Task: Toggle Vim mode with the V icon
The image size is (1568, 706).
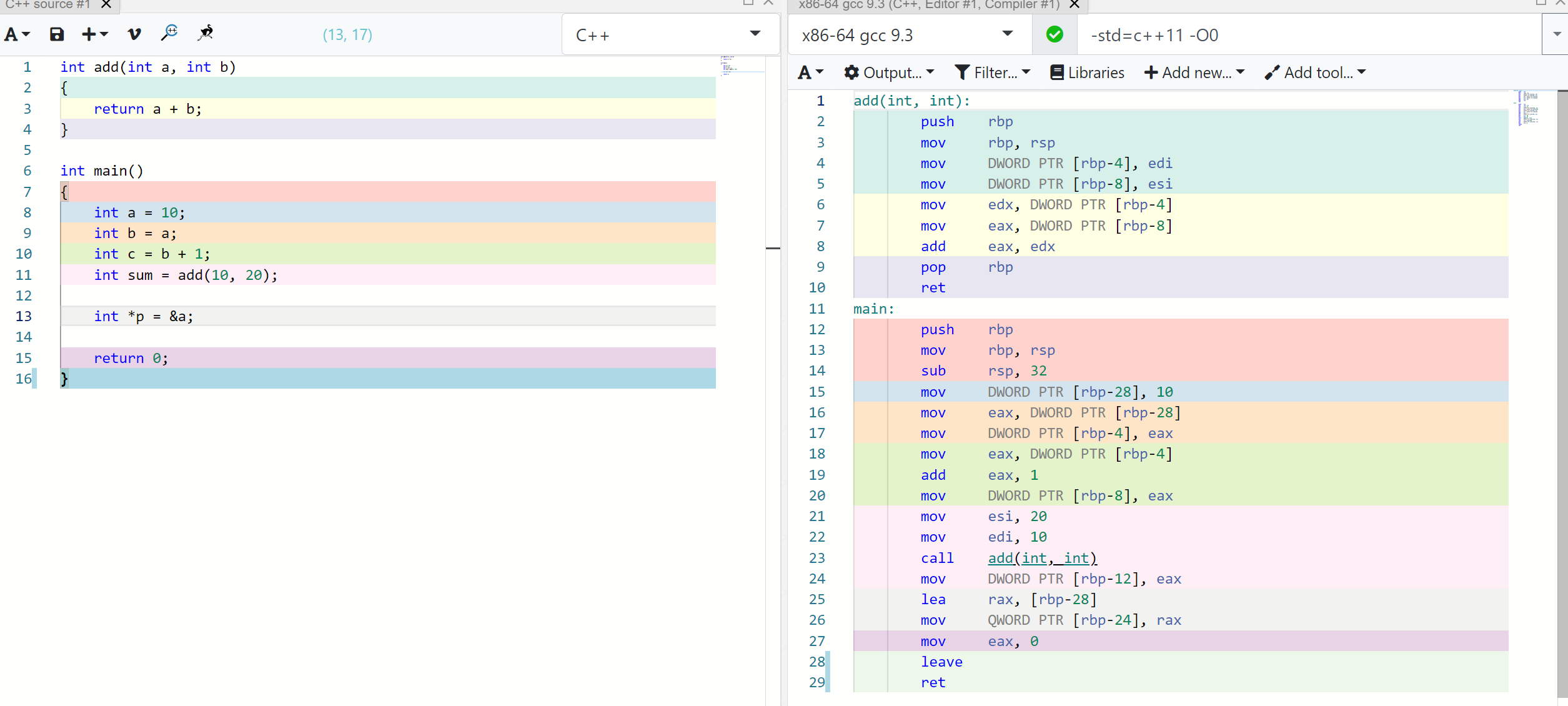Action: (x=134, y=34)
